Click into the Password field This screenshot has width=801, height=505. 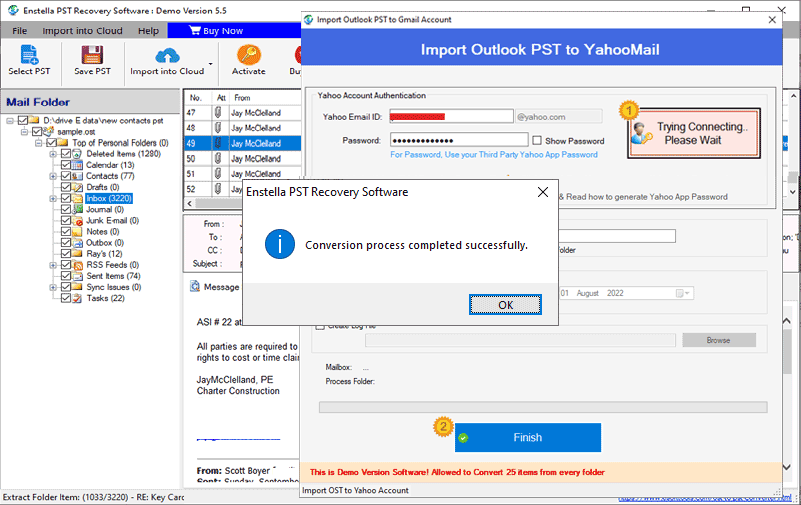(x=459, y=140)
